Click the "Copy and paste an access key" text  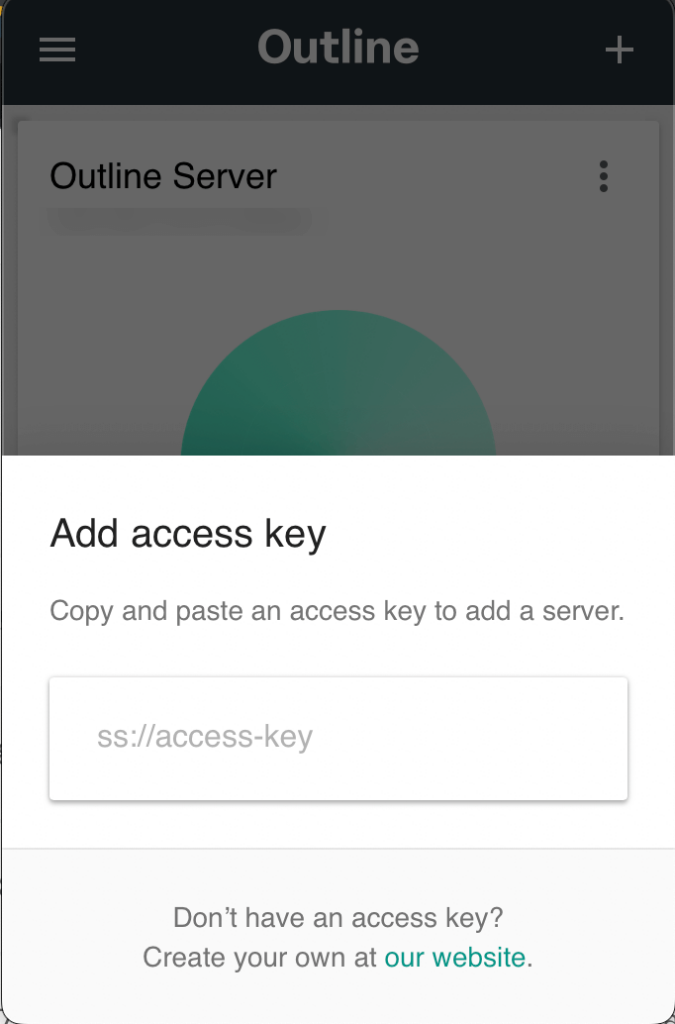(337, 611)
